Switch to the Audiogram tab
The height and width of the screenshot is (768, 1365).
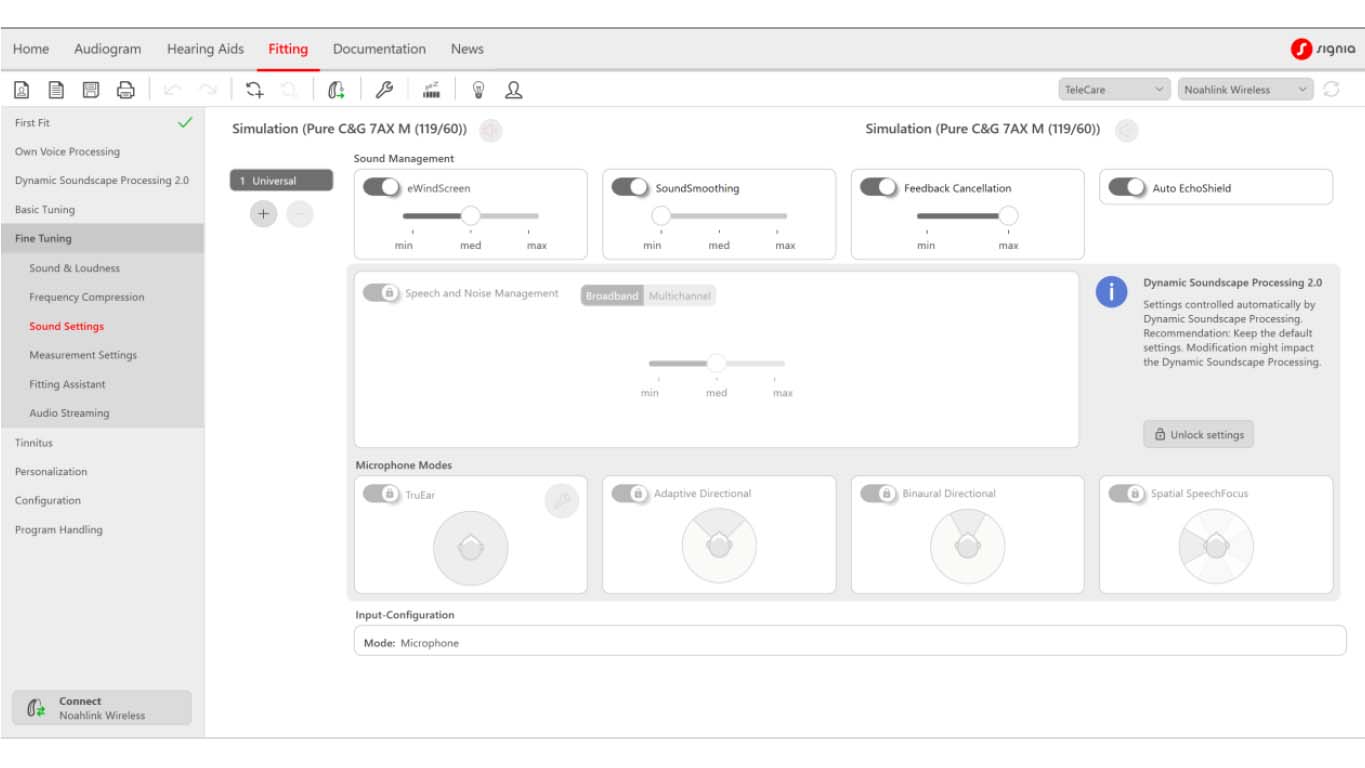click(108, 49)
